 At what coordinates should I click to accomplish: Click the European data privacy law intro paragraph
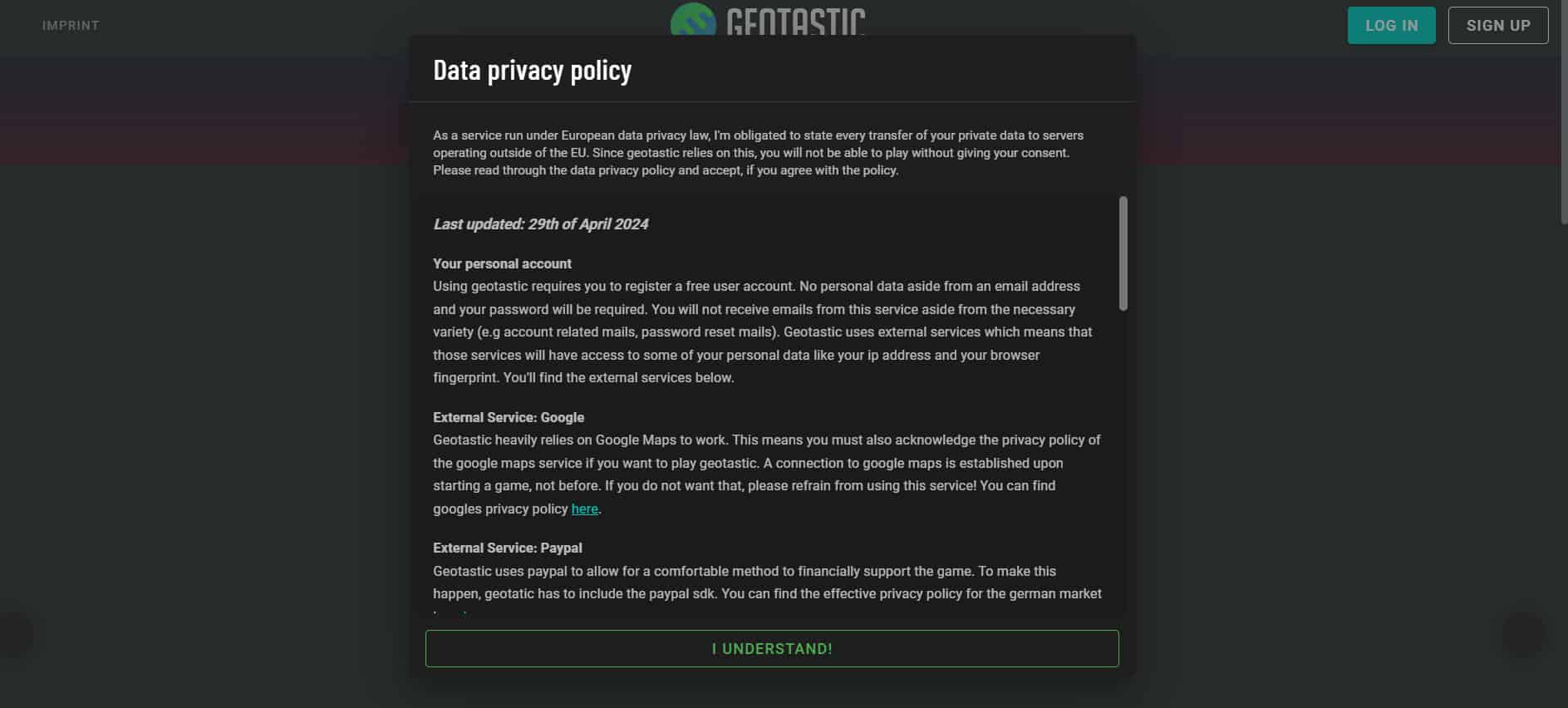click(x=758, y=153)
